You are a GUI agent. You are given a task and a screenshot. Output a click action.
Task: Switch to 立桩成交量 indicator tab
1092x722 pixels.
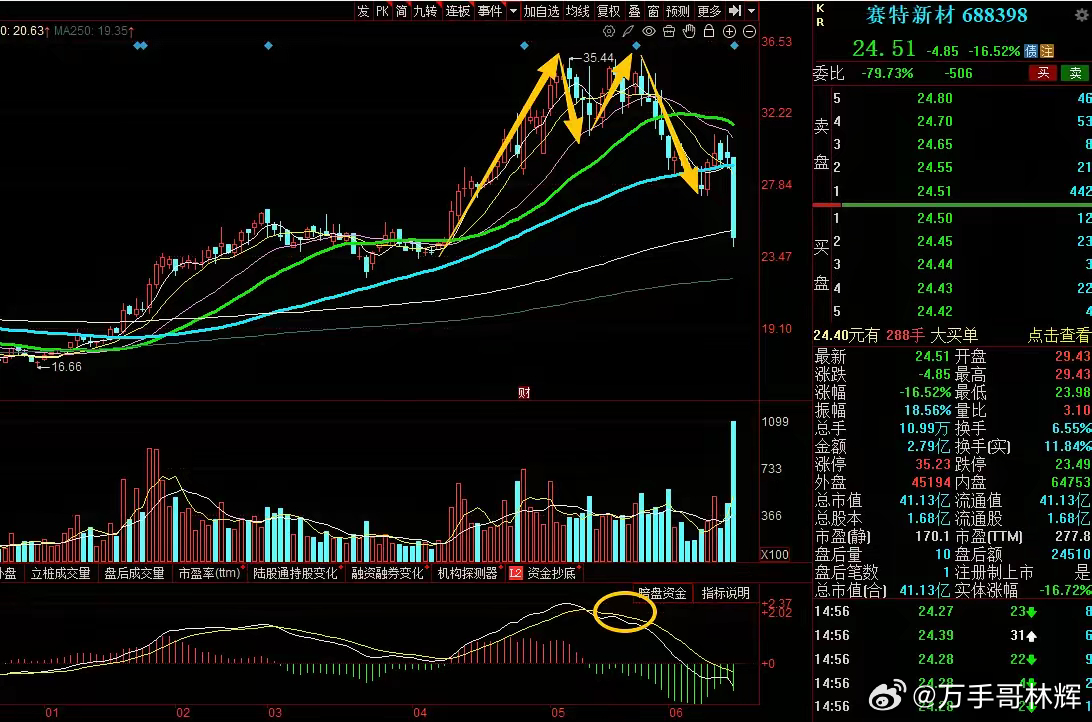click(x=61, y=573)
